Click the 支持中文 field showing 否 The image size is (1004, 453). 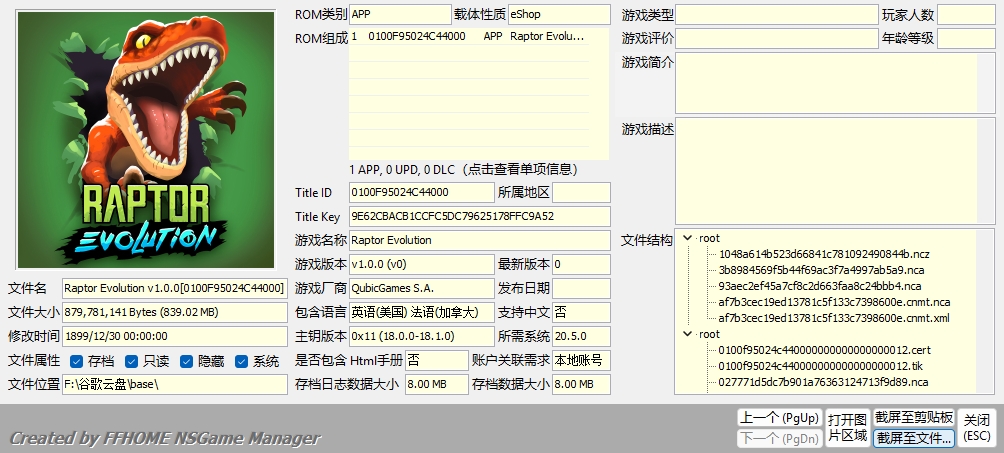tap(581, 312)
